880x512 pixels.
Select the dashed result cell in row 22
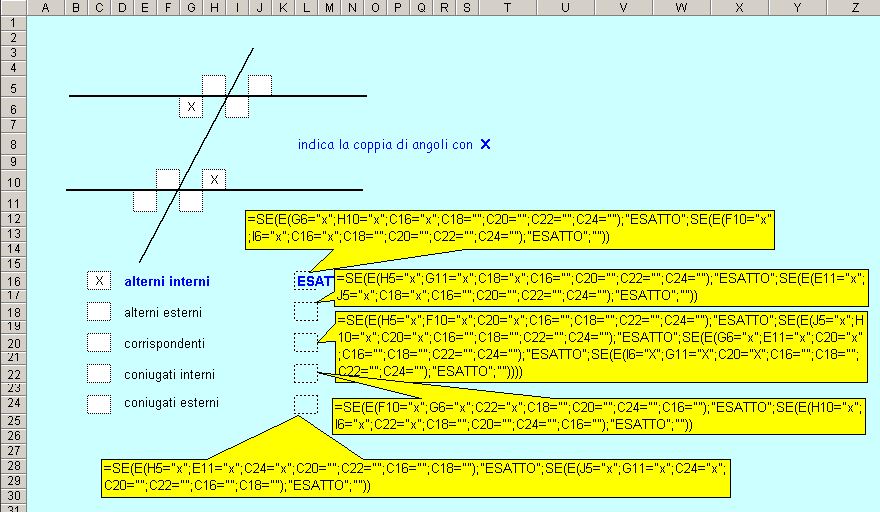pos(306,373)
